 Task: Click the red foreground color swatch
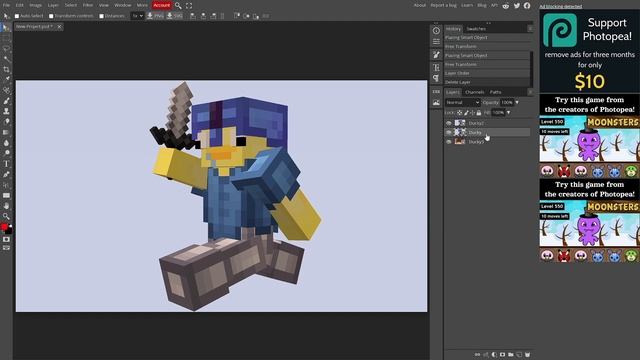pos(4,227)
